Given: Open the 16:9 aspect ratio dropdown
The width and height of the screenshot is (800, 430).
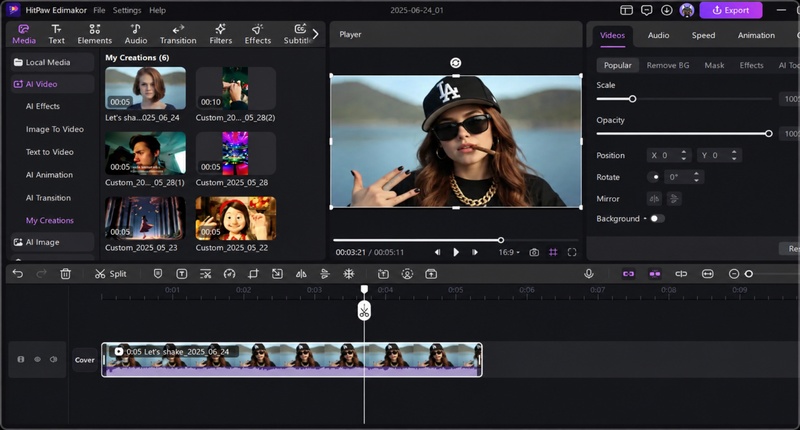Looking at the screenshot, I should point(509,252).
